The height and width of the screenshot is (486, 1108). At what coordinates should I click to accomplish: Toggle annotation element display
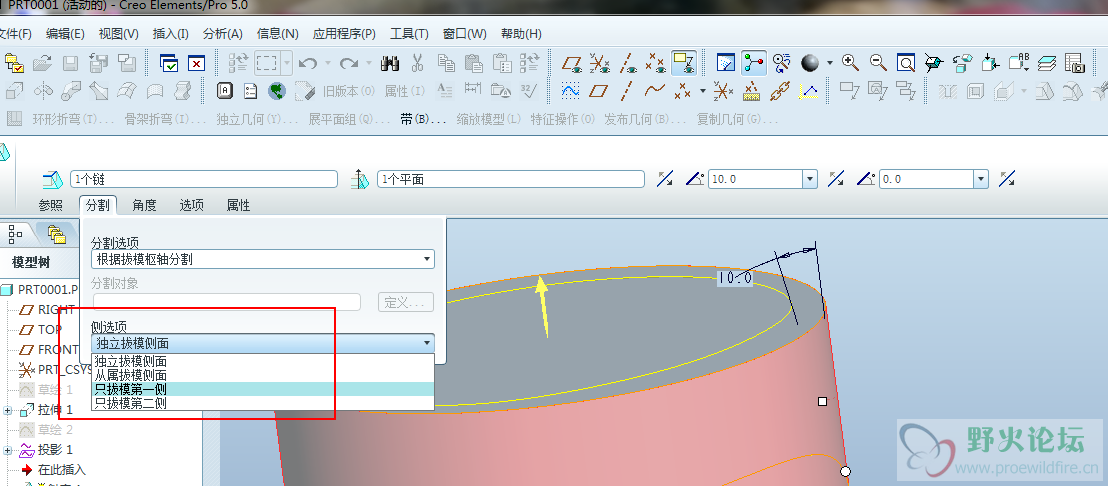[x=683, y=64]
